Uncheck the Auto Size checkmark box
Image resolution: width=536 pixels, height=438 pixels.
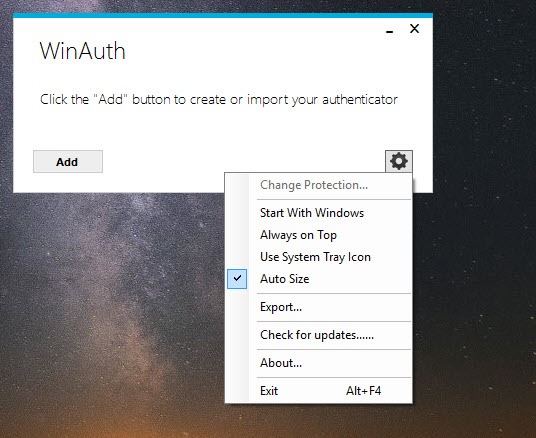click(237, 278)
